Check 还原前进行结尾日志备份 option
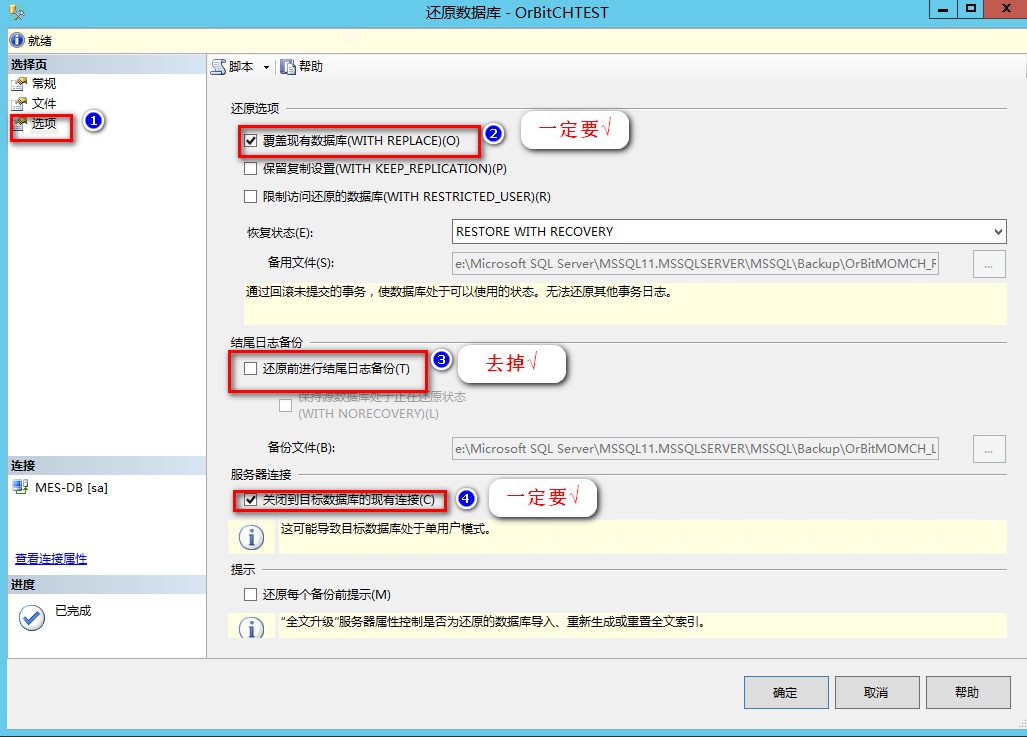 click(248, 369)
